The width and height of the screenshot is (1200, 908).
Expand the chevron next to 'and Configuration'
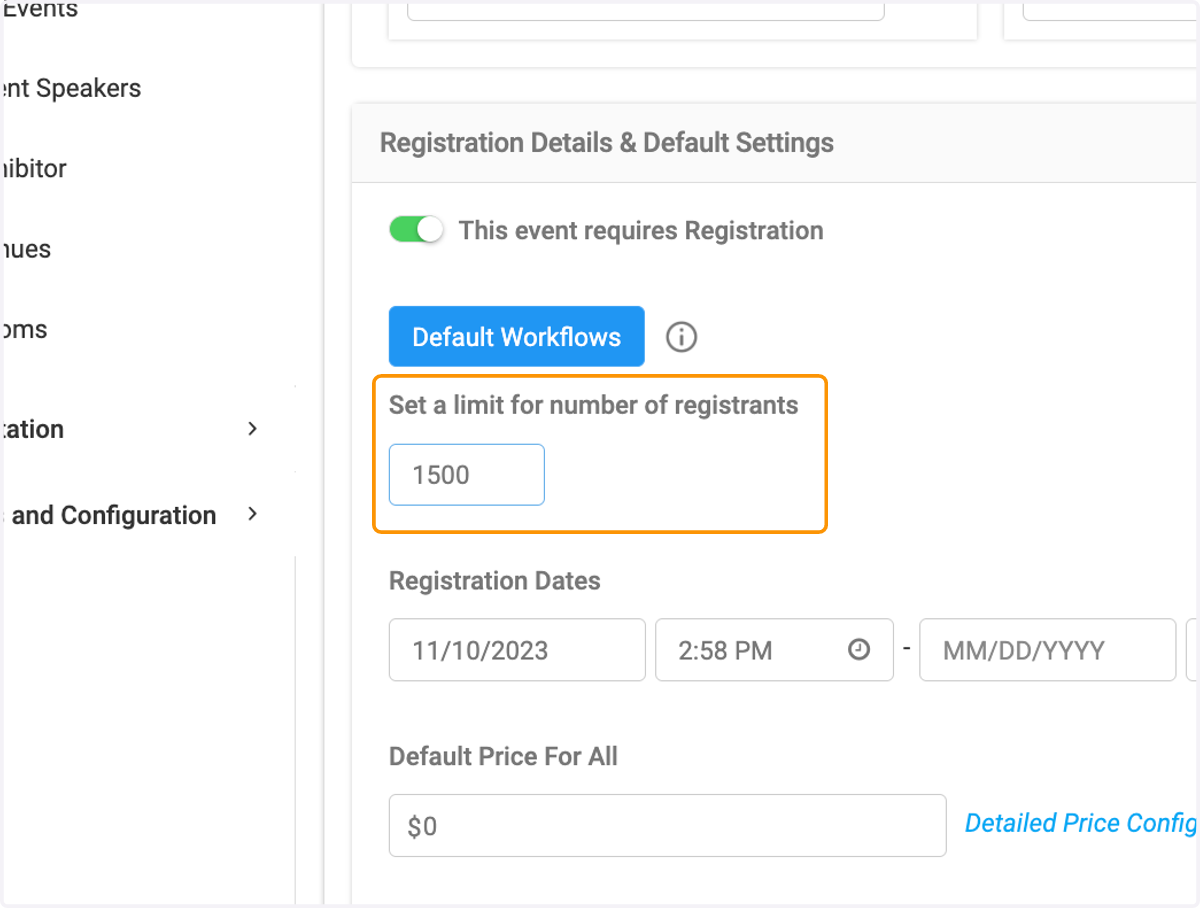pos(252,515)
